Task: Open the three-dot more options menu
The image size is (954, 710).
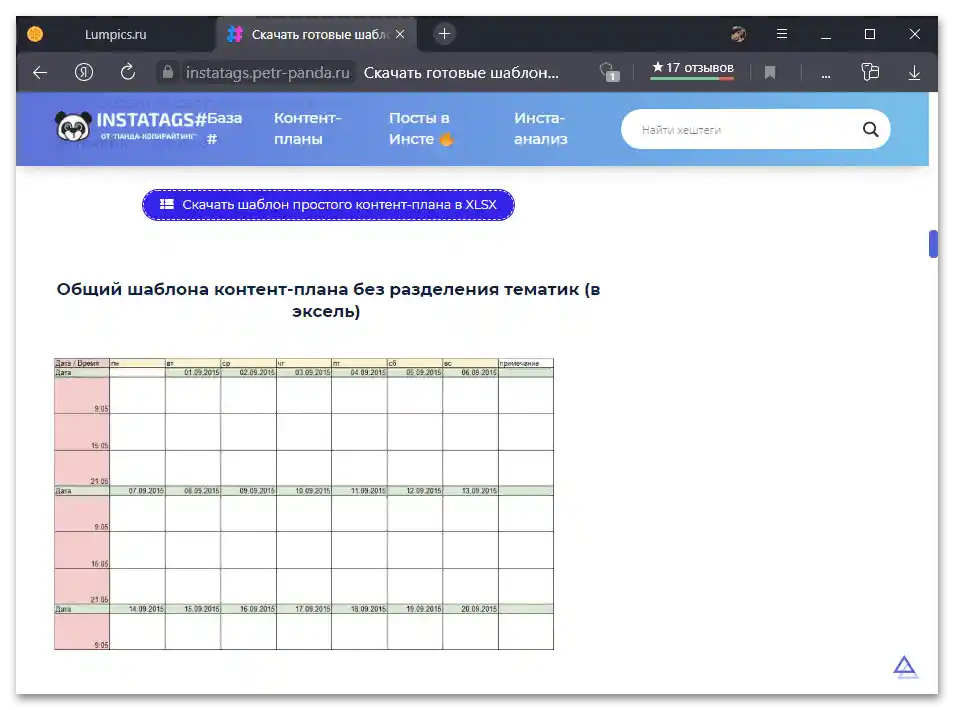Action: point(826,75)
